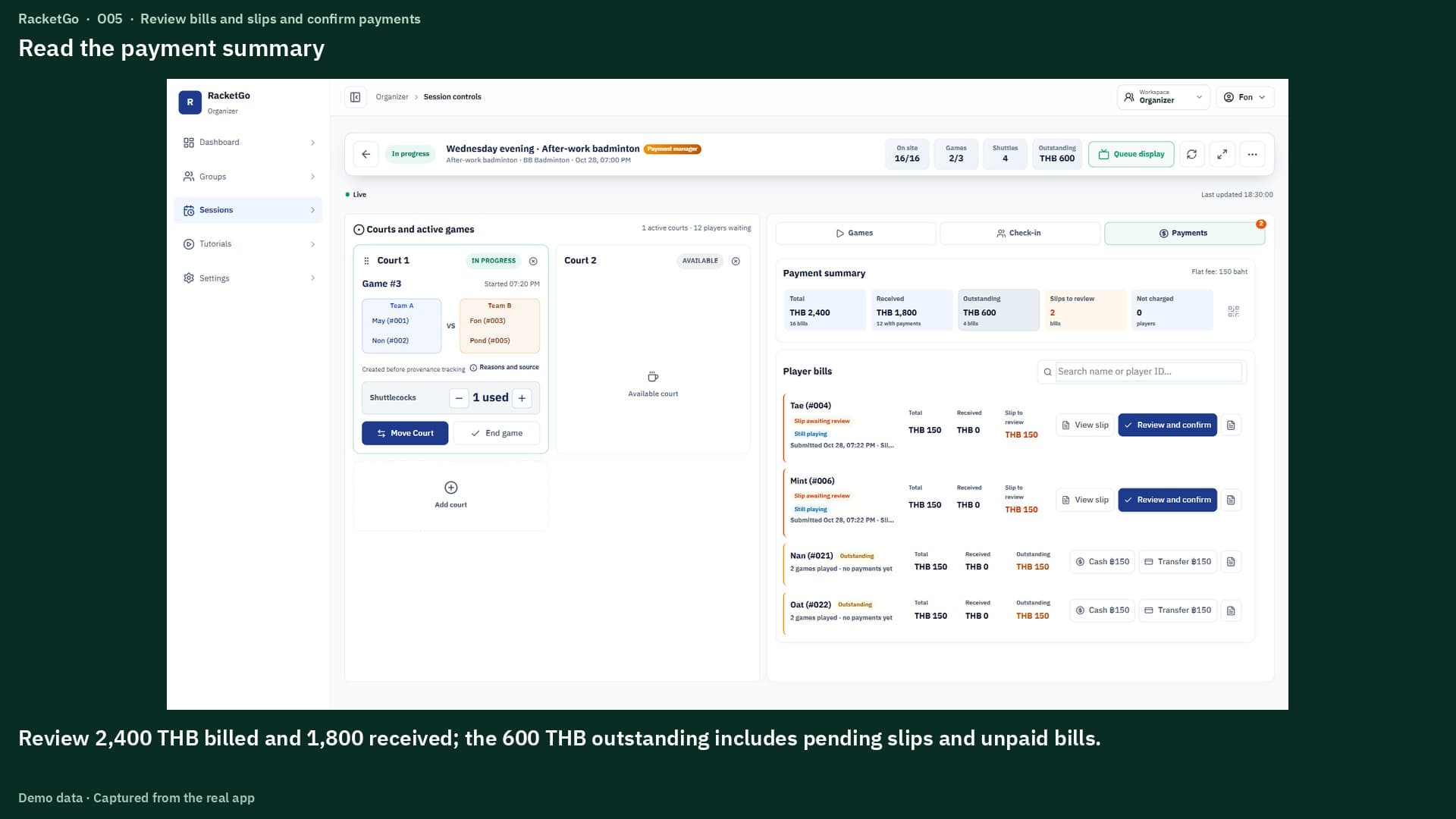Grab the Court 1 drag handle icon
The width and height of the screenshot is (1456, 819).
(366, 261)
